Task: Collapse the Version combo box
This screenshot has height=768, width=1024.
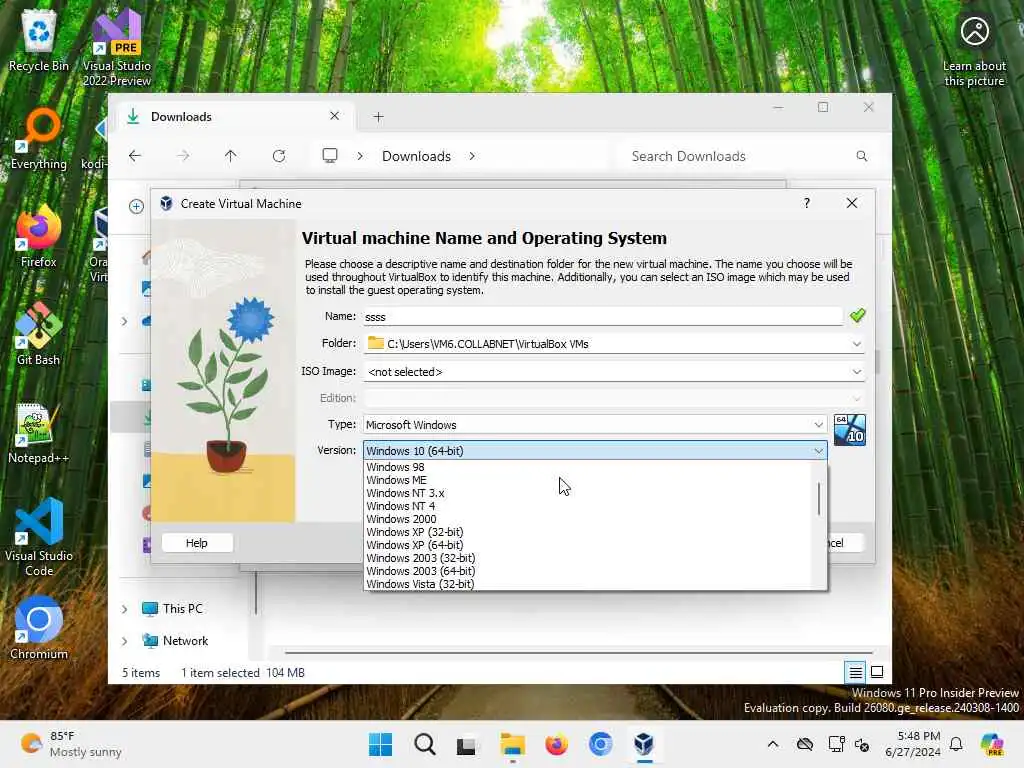Action: click(818, 451)
